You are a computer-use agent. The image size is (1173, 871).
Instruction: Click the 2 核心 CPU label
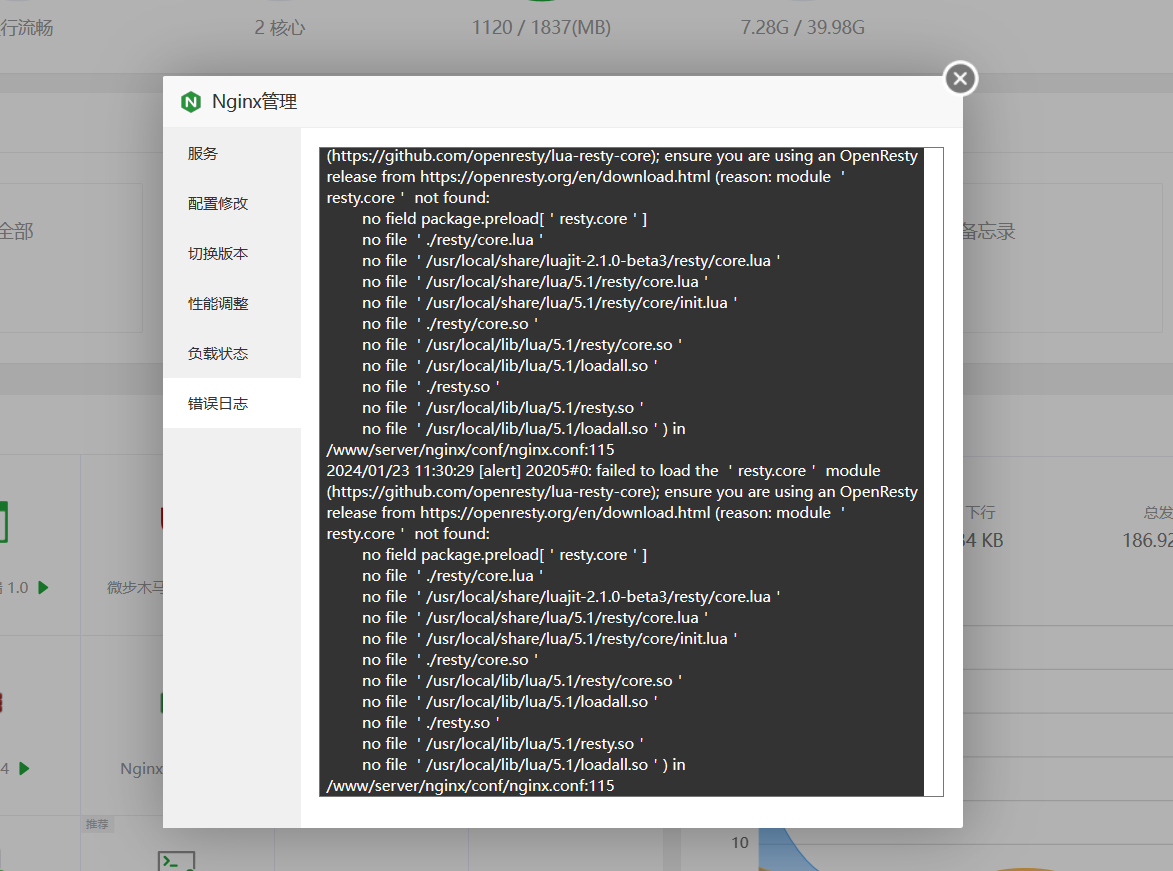click(280, 28)
